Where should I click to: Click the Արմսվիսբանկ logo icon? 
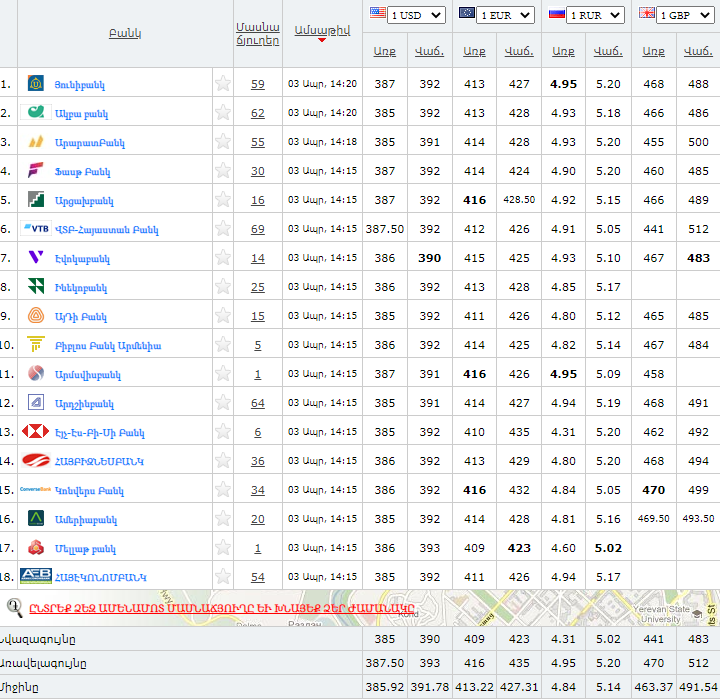pyautogui.click(x=36, y=373)
